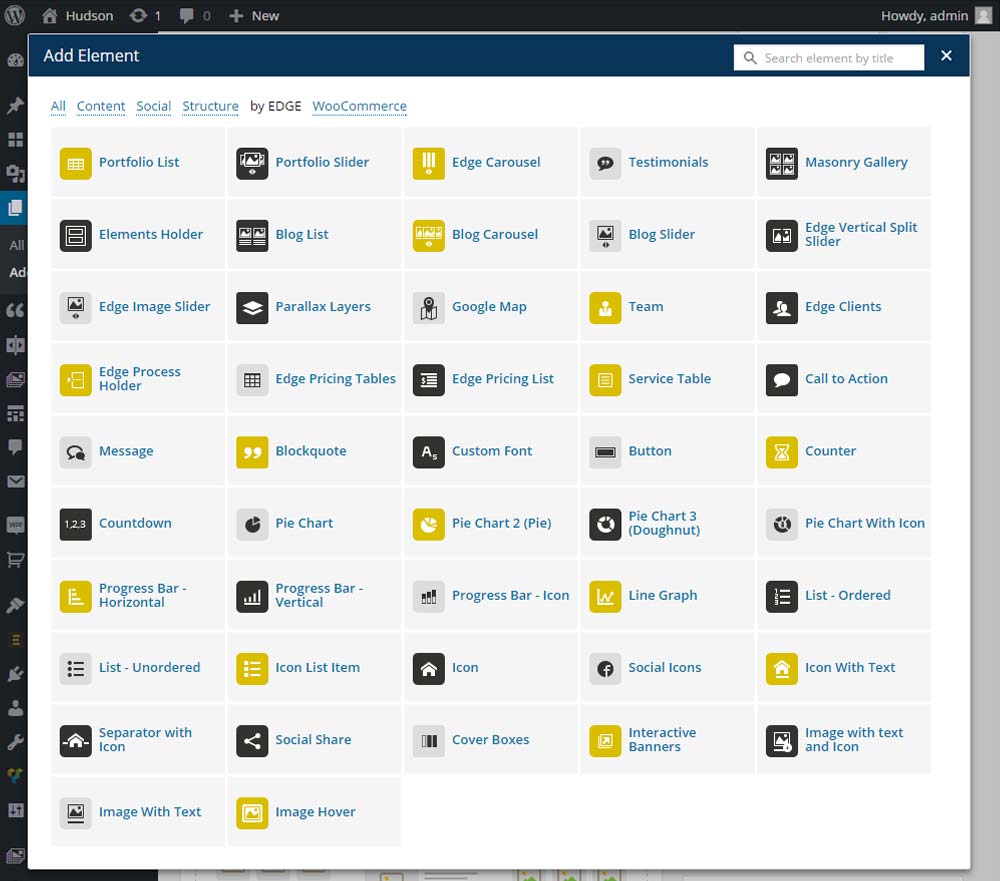Insert the Progress Bar - Horizontal element
The height and width of the screenshot is (881, 1000).
pyautogui.click(x=138, y=595)
